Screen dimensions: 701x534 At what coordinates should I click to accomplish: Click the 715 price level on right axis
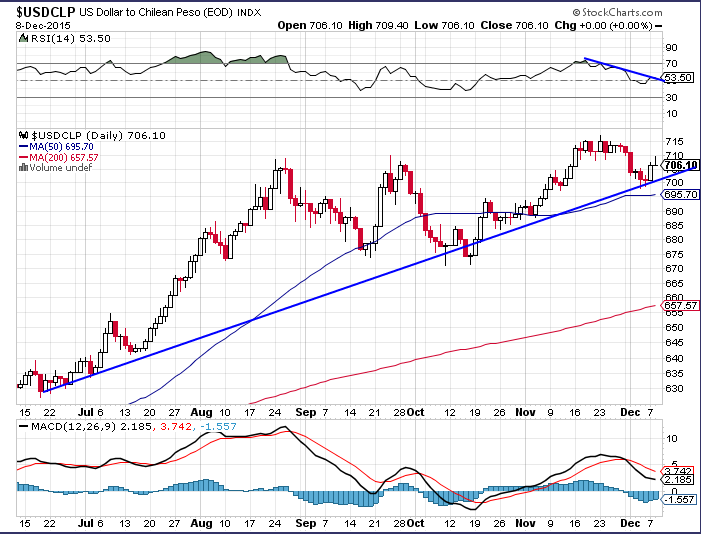(x=674, y=142)
